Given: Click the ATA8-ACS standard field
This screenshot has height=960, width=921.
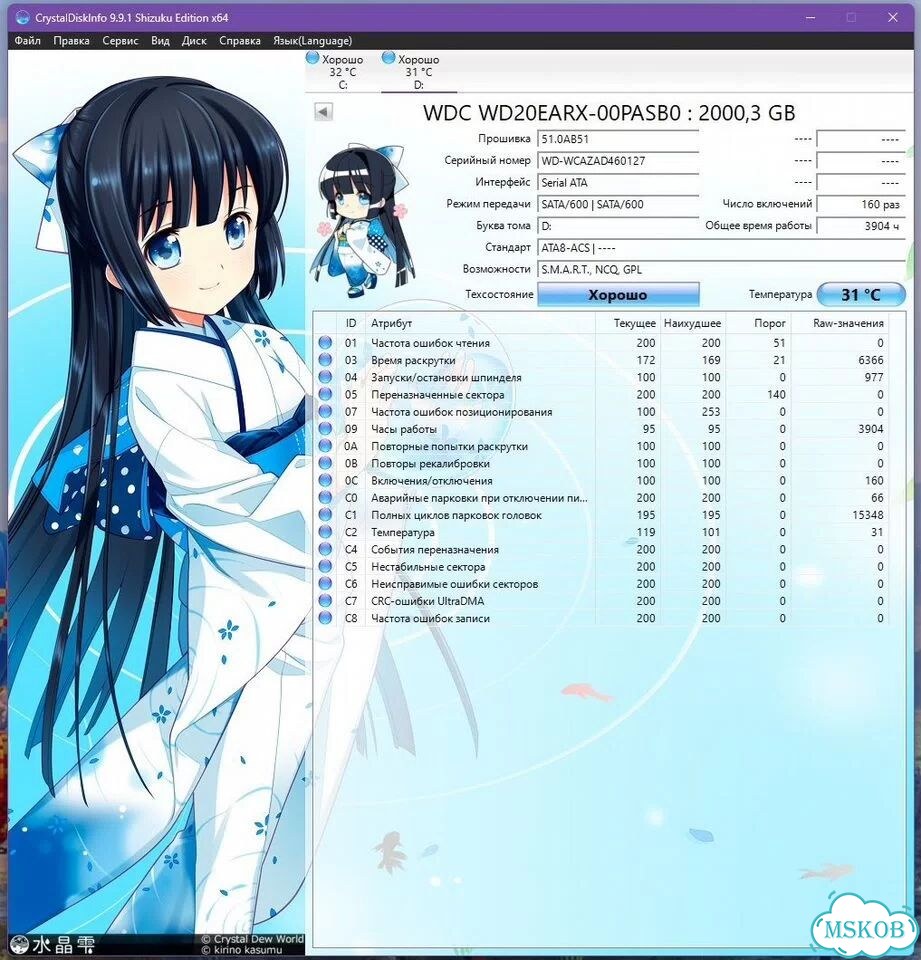Looking at the screenshot, I should click(x=721, y=248).
